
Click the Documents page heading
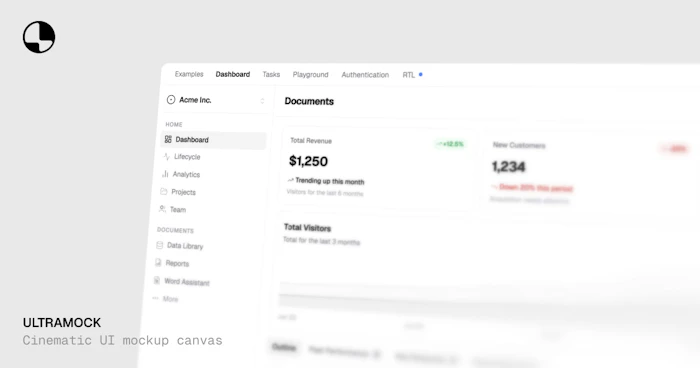309,101
